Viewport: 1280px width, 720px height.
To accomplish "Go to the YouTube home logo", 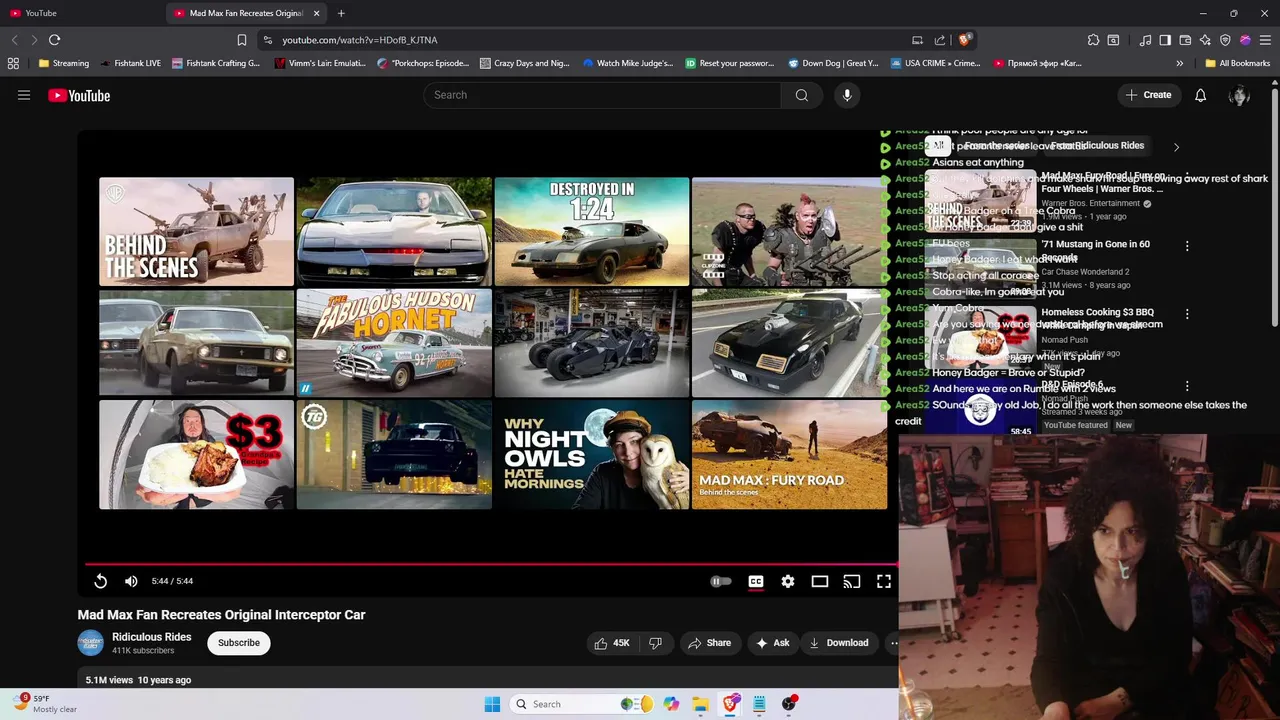I will click(x=79, y=96).
